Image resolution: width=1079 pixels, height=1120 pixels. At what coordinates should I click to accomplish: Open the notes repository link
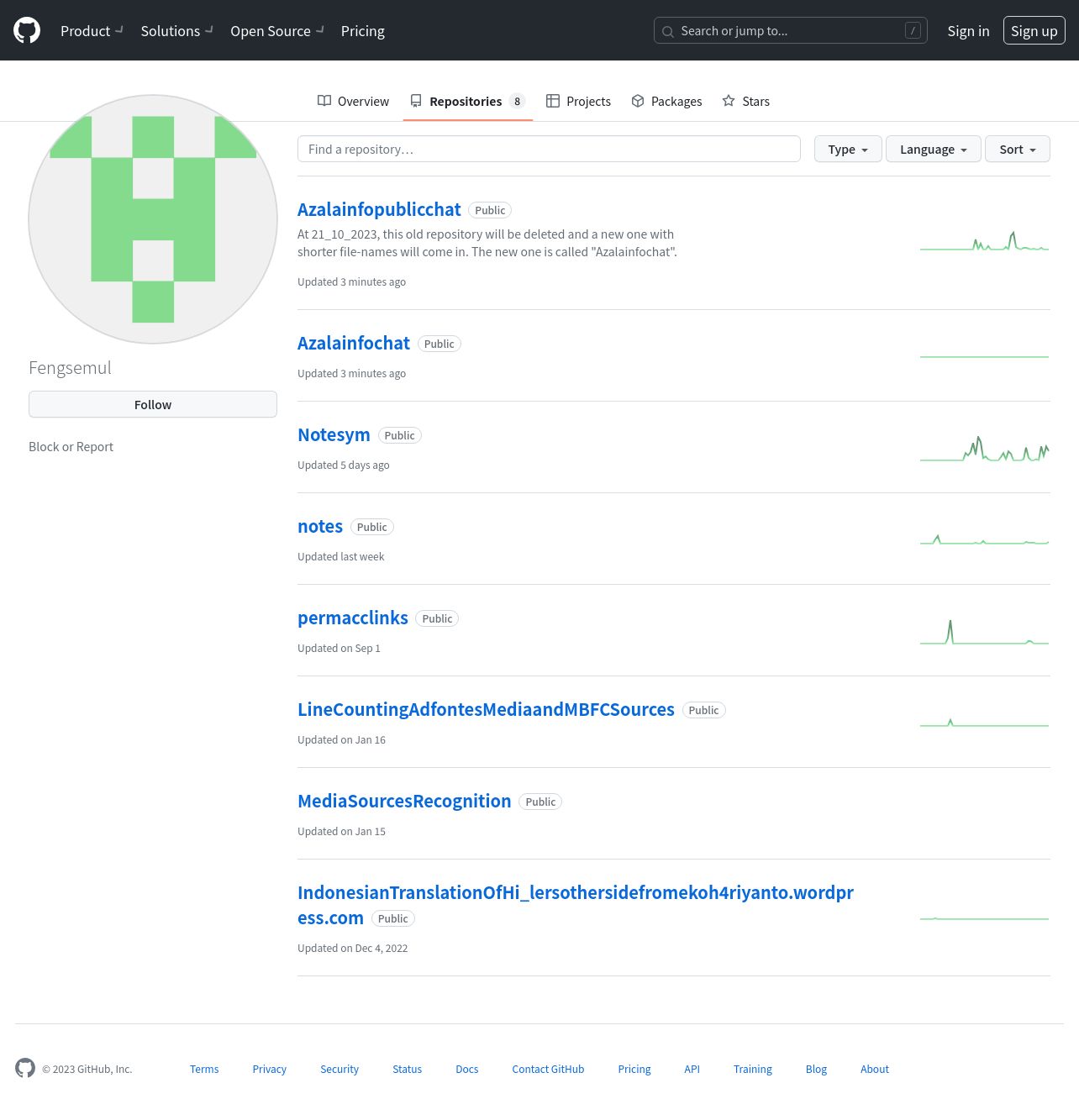tap(320, 526)
